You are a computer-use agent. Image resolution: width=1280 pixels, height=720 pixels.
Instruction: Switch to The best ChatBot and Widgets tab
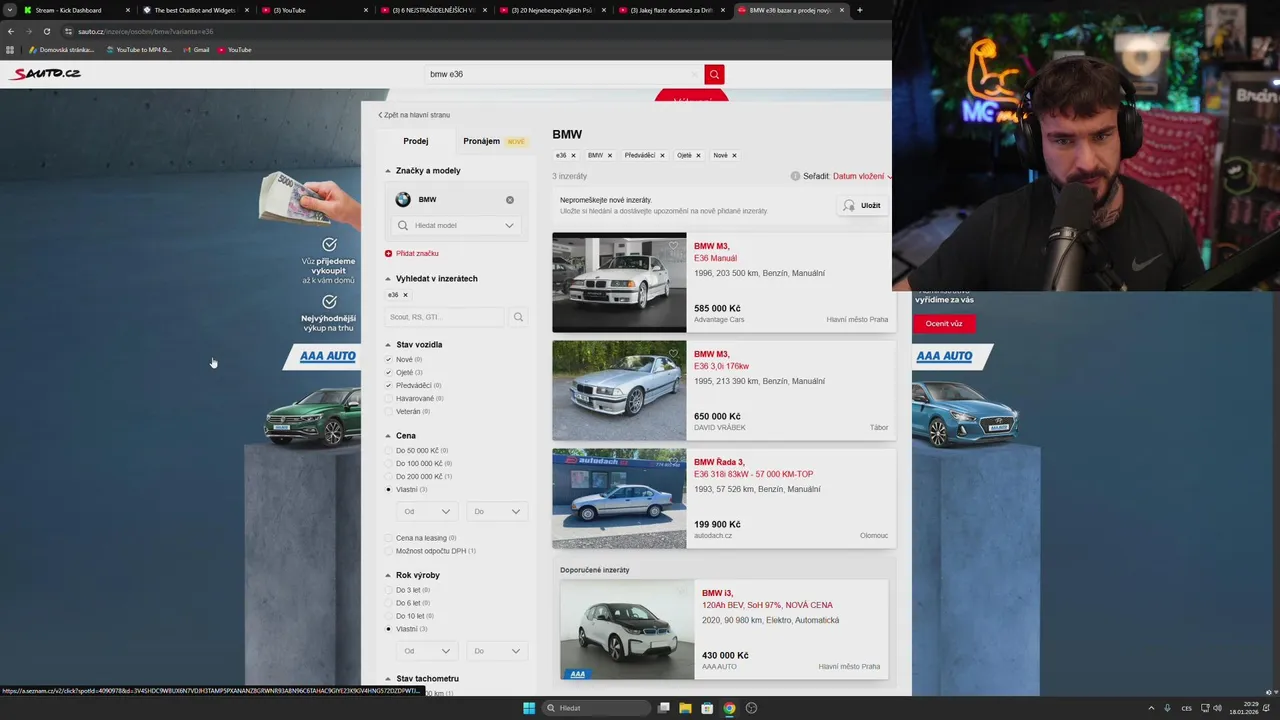tap(194, 10)
